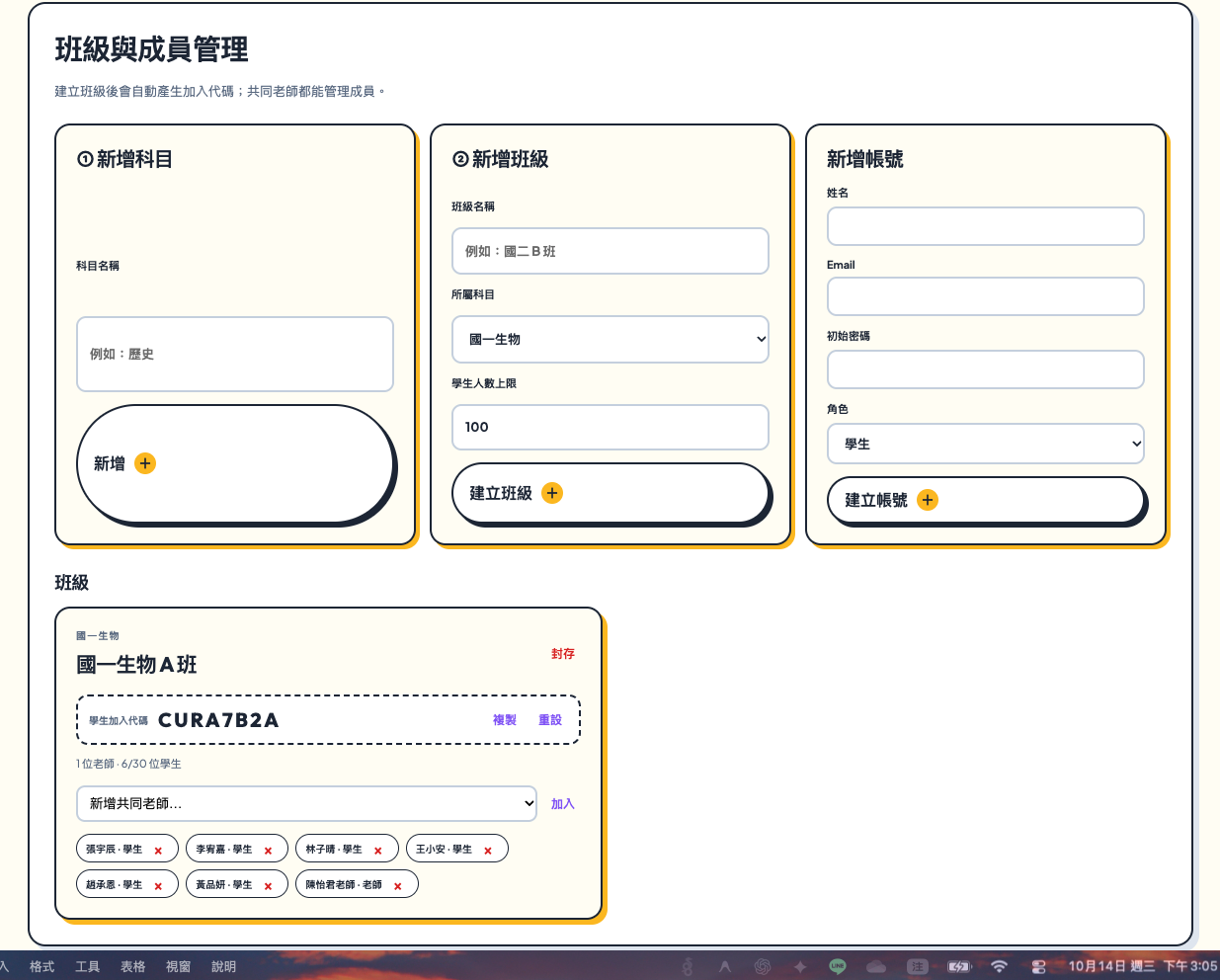Click the date and time in menu bar
This screenshot has height=980, width=1220.
(x=1143, y=966)
